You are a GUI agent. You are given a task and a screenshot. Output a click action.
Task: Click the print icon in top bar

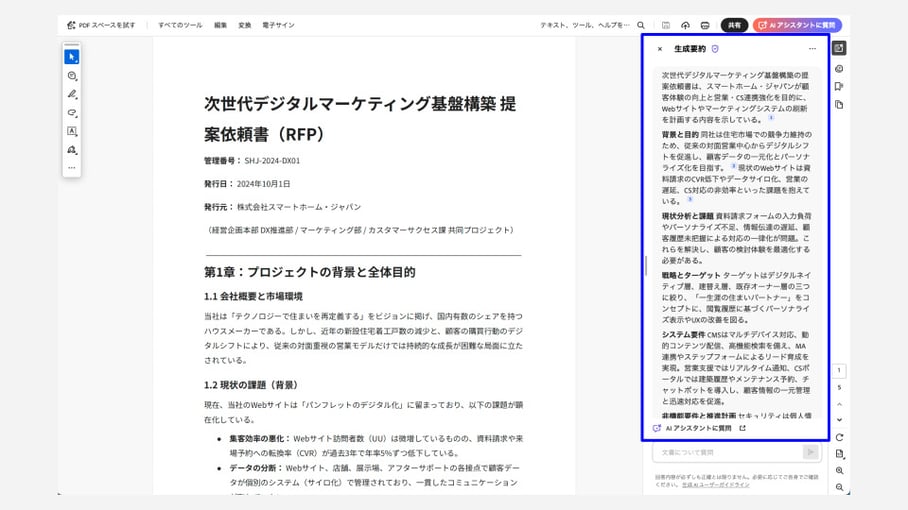(705, 25)
